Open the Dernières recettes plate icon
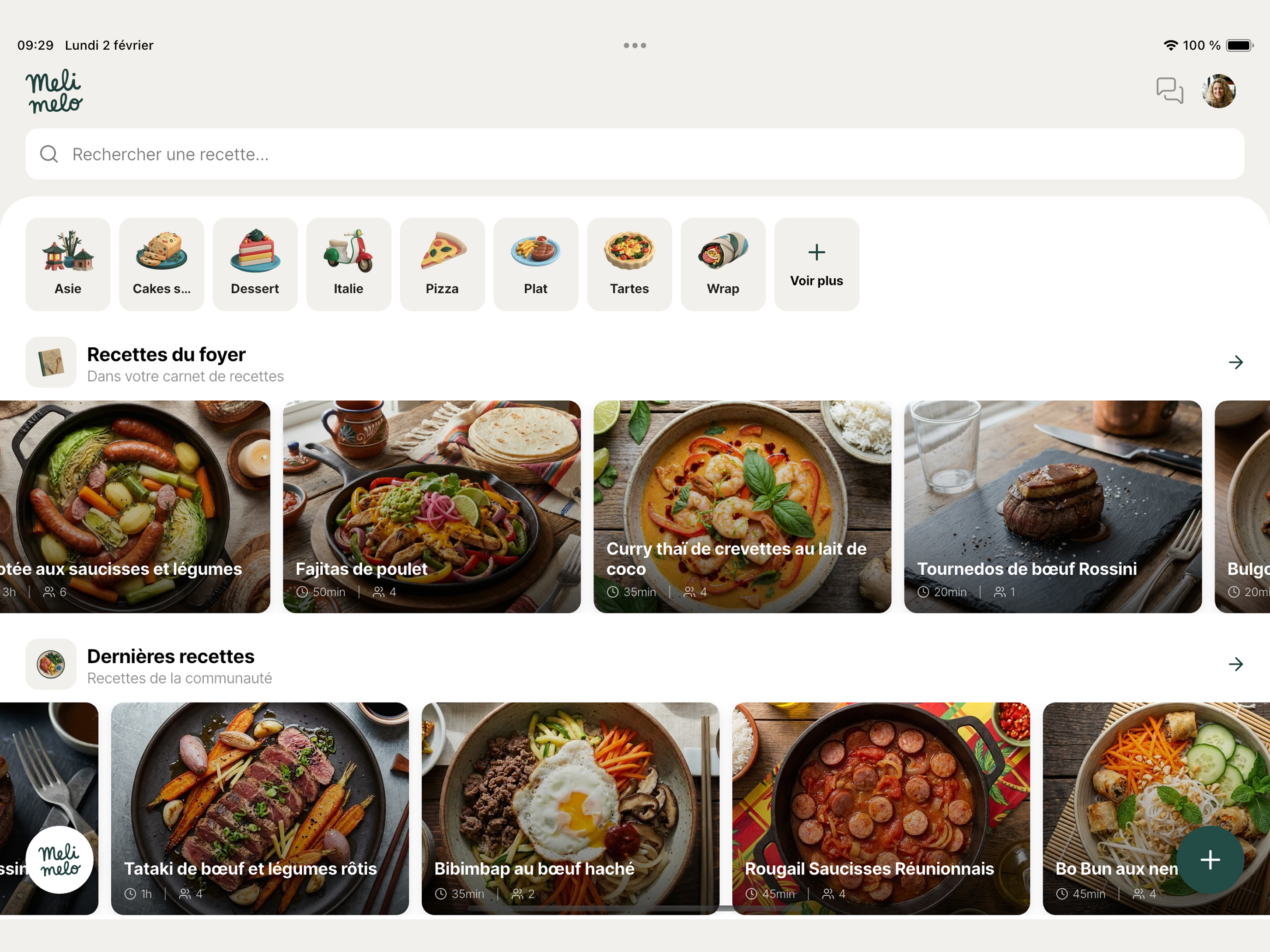This screenshot has height=952, width=1270. coord(51,664)
